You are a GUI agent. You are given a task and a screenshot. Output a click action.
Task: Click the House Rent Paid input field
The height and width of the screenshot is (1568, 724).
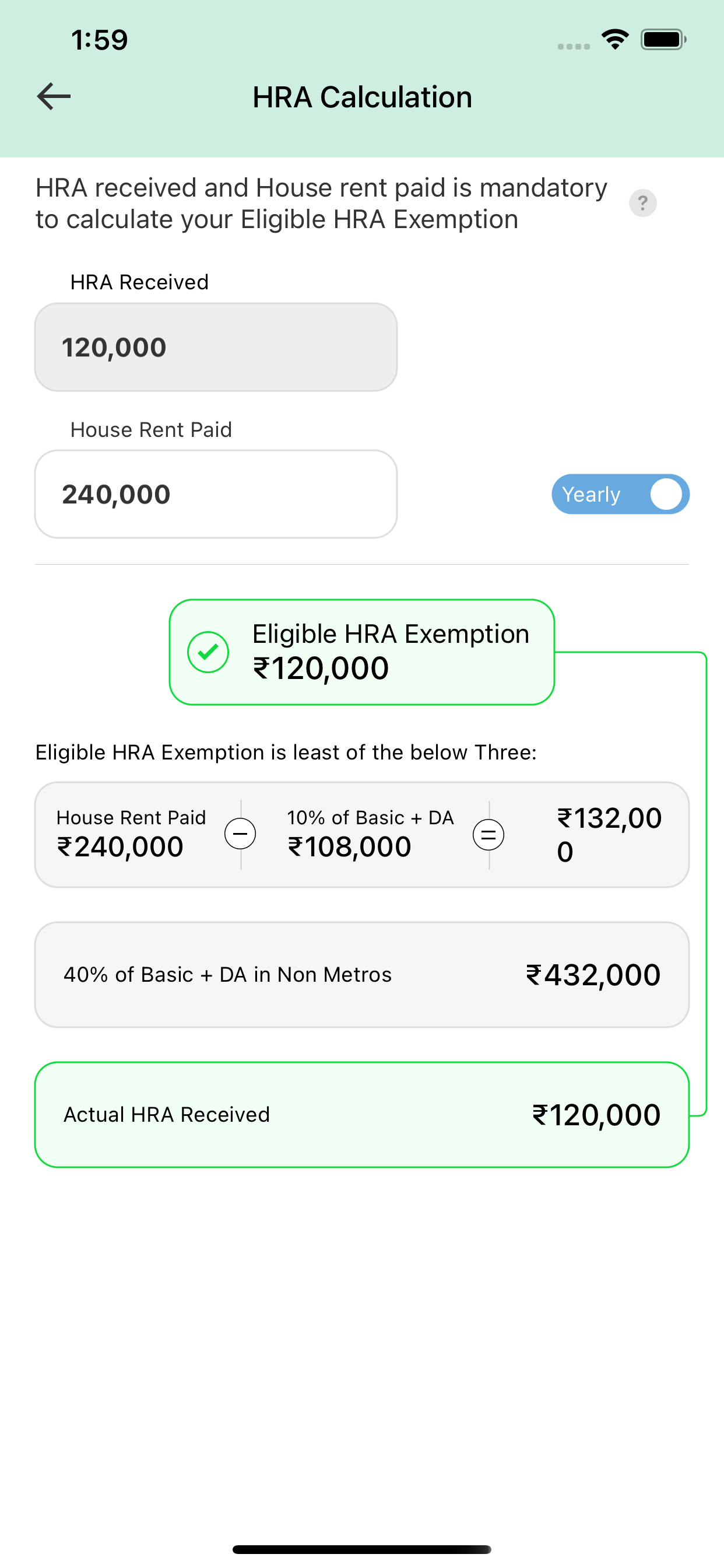click(x=216, y=494)
